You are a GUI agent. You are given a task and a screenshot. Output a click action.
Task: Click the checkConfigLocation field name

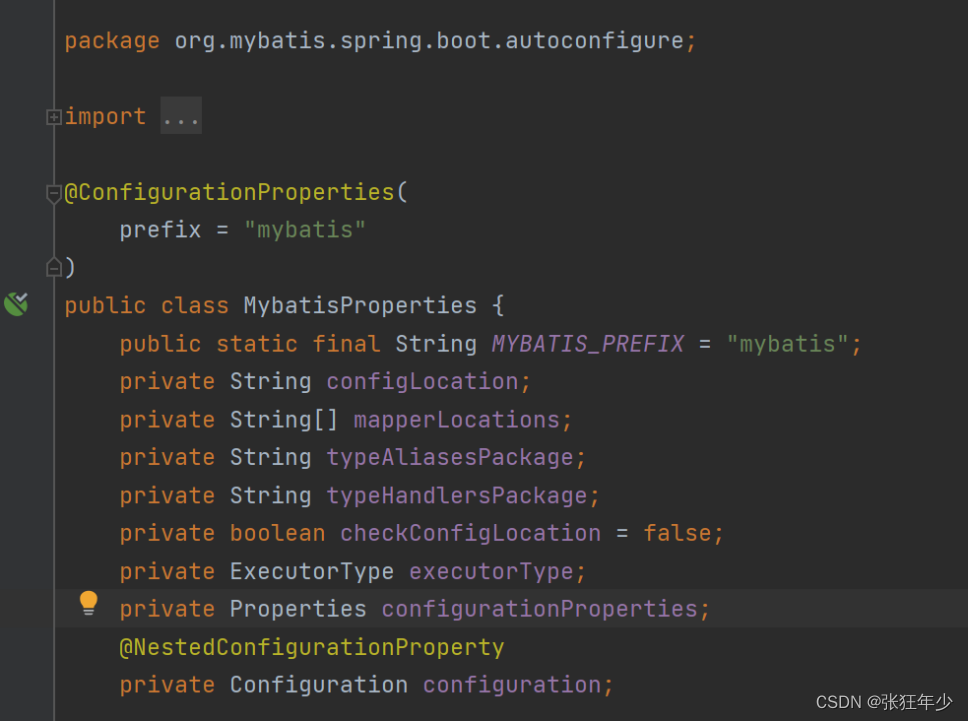pyautogui.click(x=470, y=533)
